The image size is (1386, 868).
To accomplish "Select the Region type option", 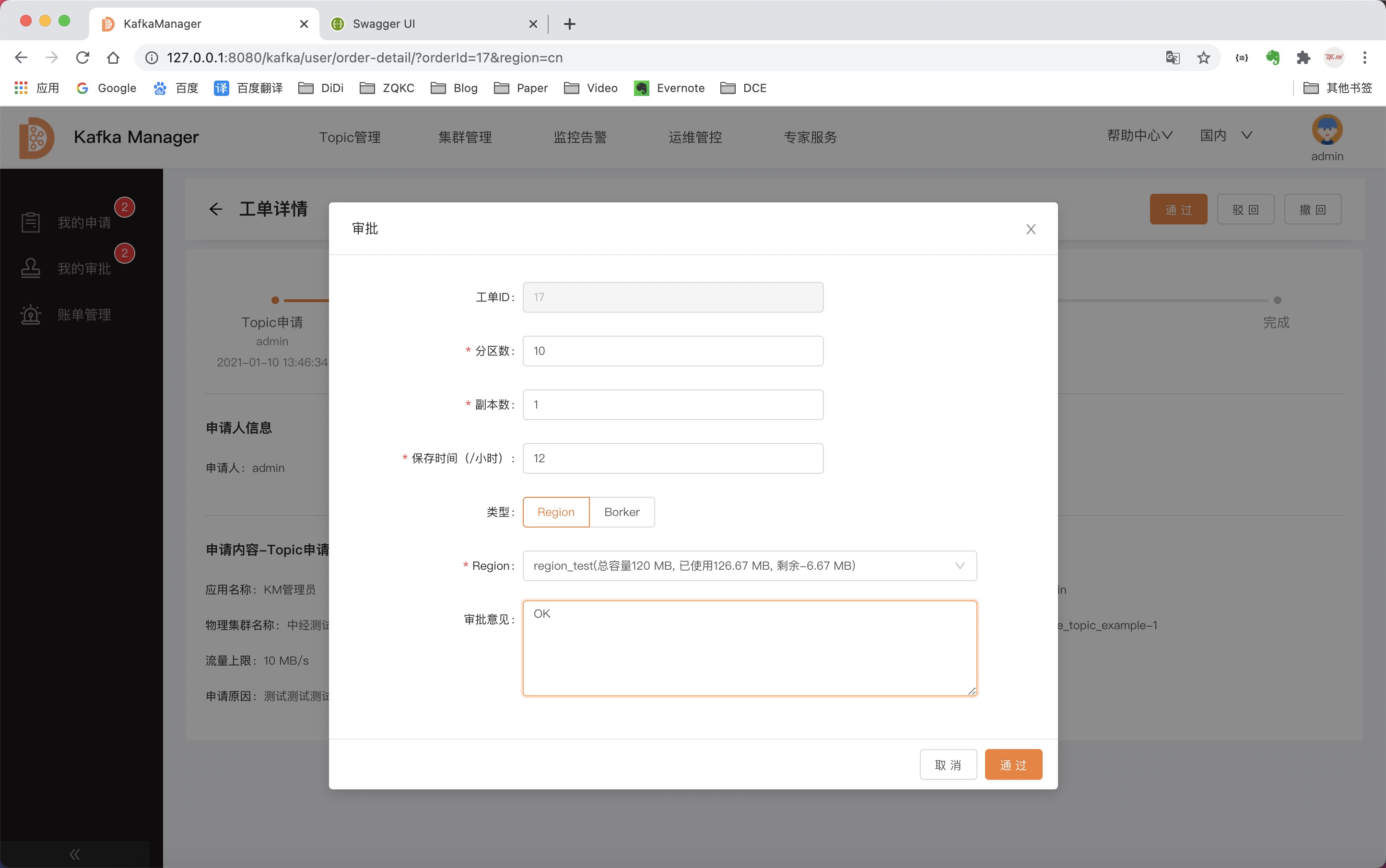I will [x=556, y=512].
